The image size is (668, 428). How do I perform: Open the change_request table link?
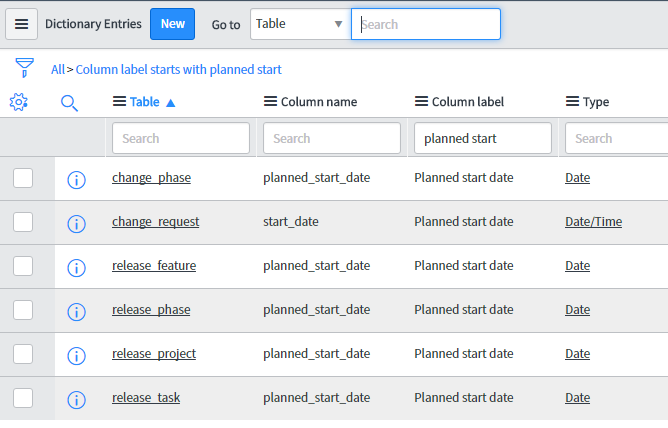point(155,222)
